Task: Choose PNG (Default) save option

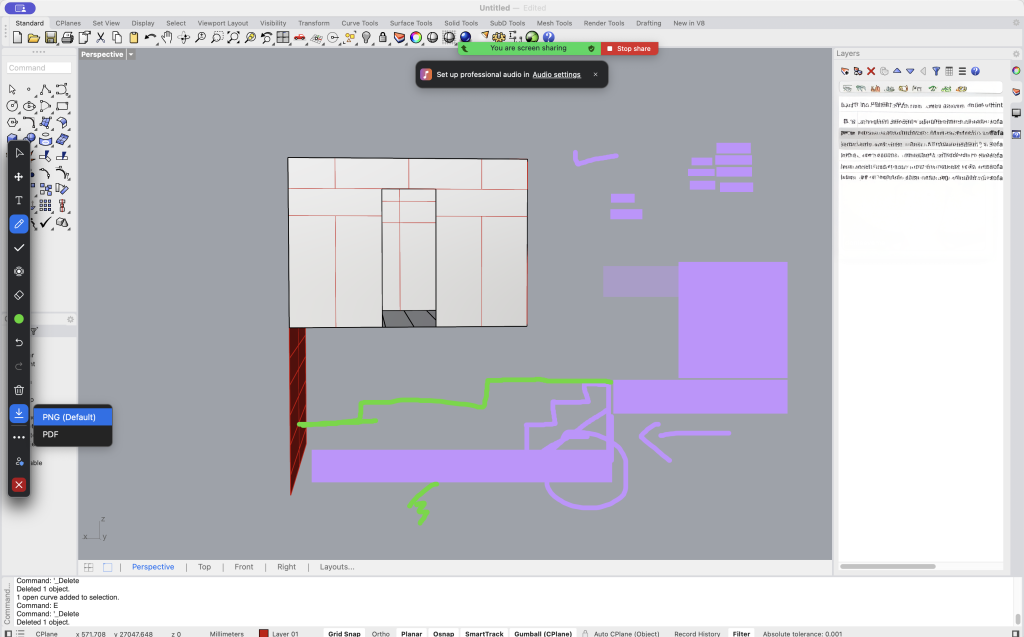Action: pos(69,417)
